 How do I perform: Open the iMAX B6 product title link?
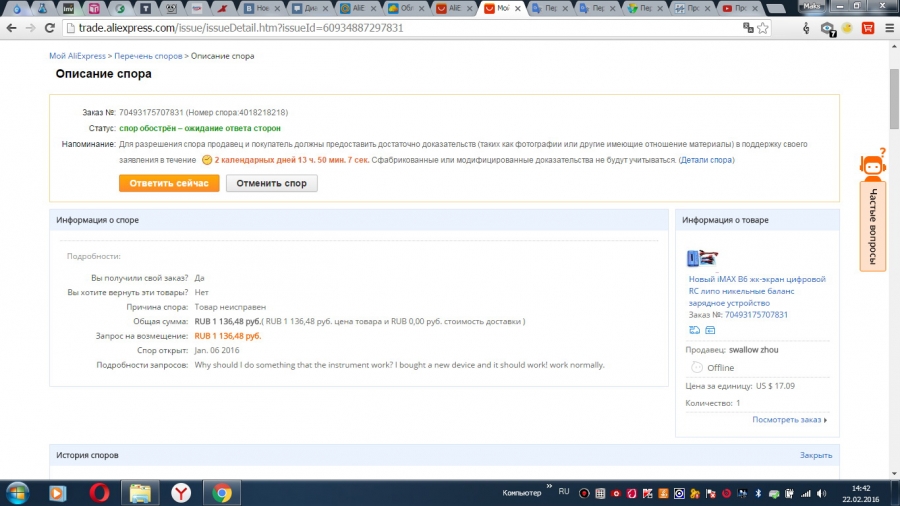(x=756, y=291)
